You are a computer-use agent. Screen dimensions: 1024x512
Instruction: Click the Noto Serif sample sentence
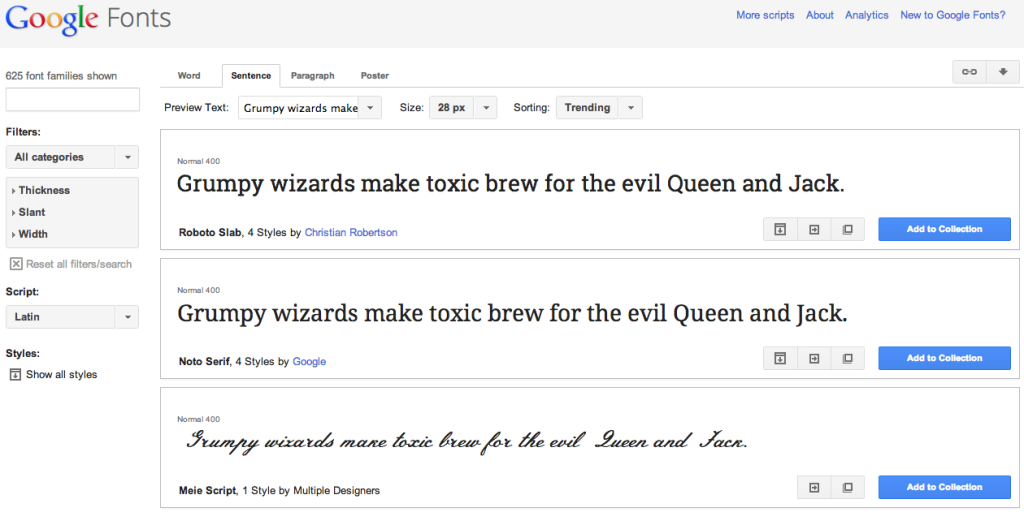click(512, 315)
